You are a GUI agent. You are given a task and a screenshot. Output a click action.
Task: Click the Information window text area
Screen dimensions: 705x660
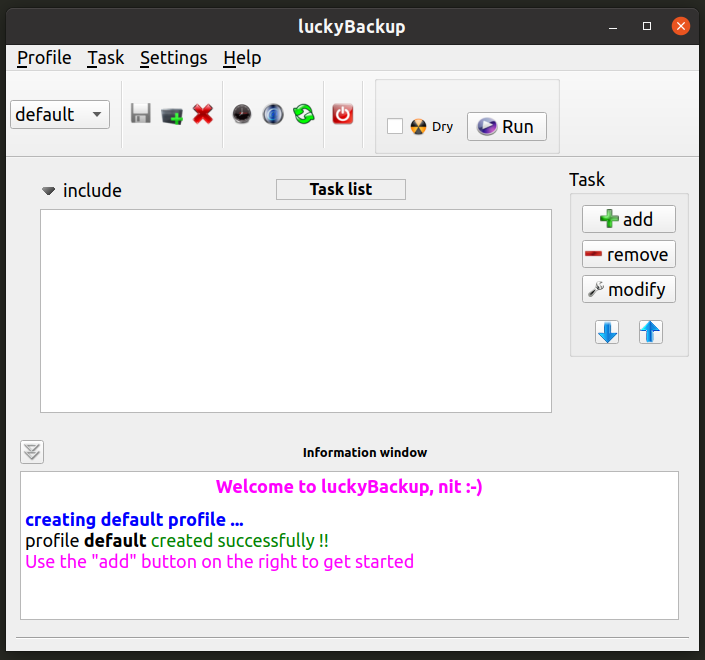click(349, 545)
